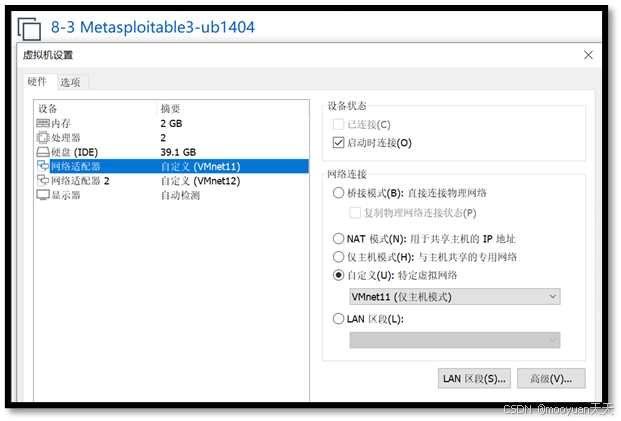Click the hard disk (IDE) device icon
This screenshot has width=621, height=421.
[43, 152]
